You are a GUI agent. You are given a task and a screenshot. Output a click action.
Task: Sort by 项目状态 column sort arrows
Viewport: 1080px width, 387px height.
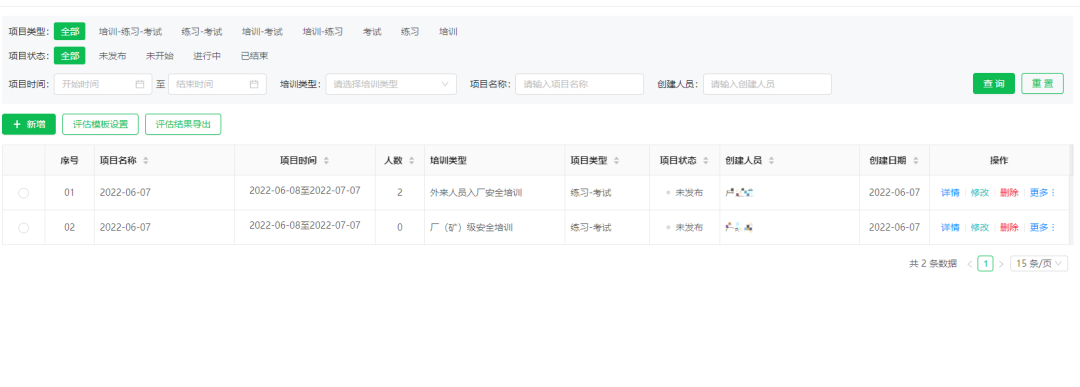click(x=706, y=160)
